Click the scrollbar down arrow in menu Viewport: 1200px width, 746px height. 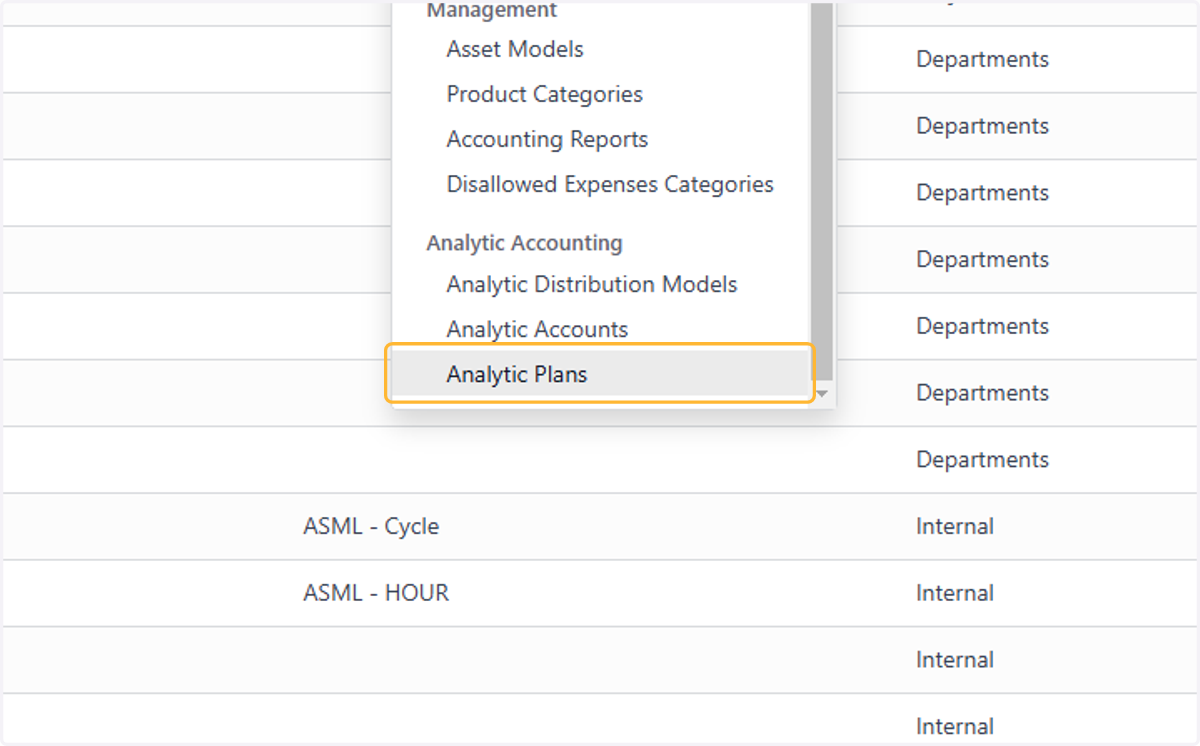click(822, 395)
